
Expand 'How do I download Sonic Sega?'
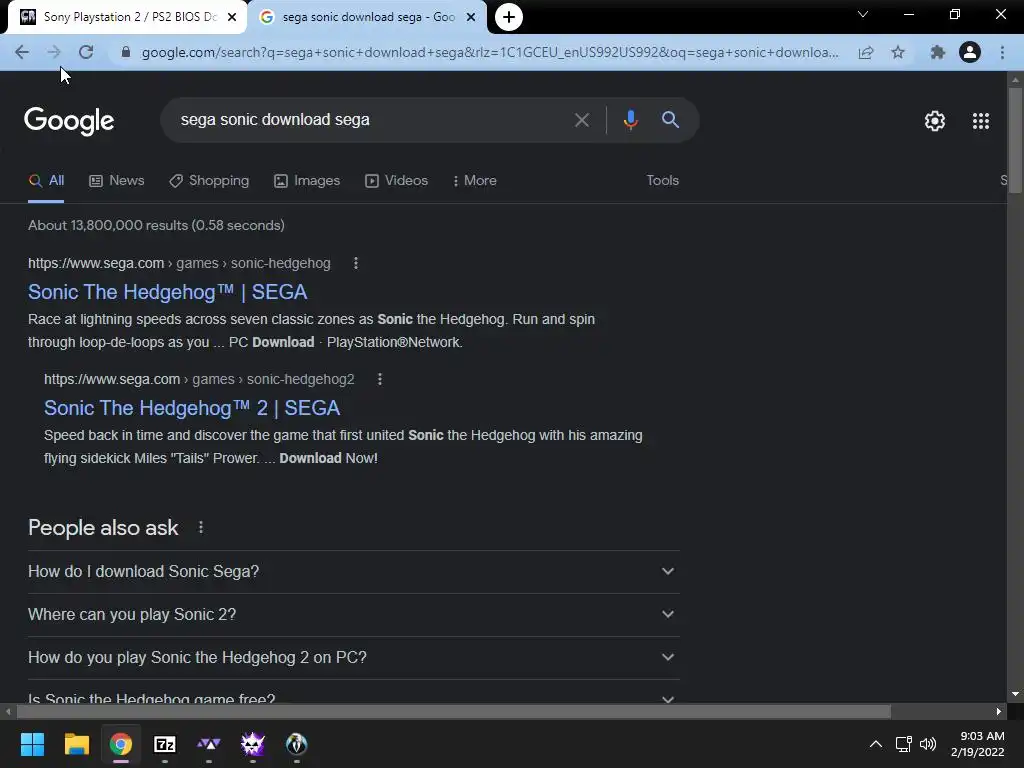point(353,571)
